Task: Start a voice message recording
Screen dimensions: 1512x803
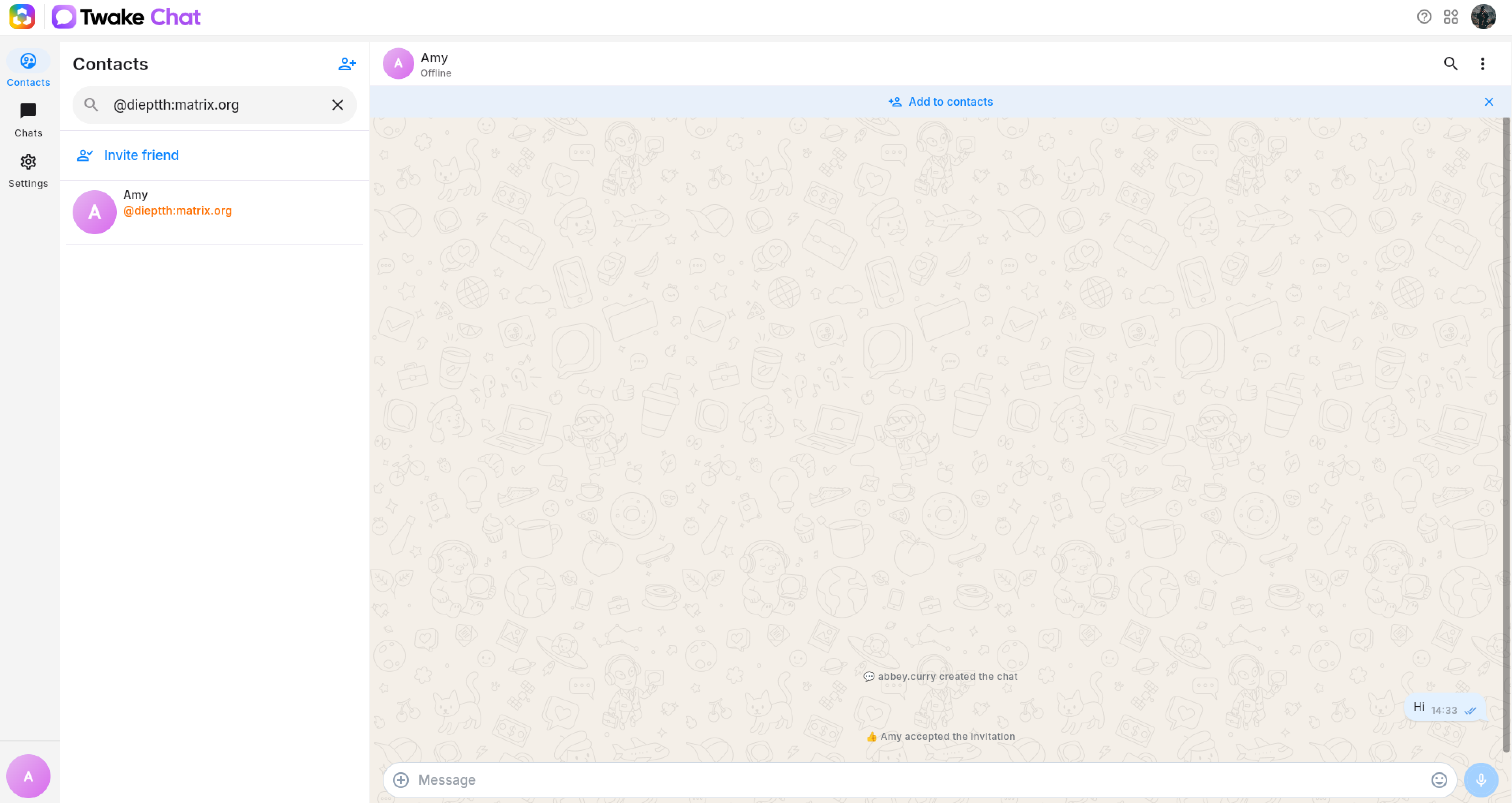Action: coord(1481,780)
